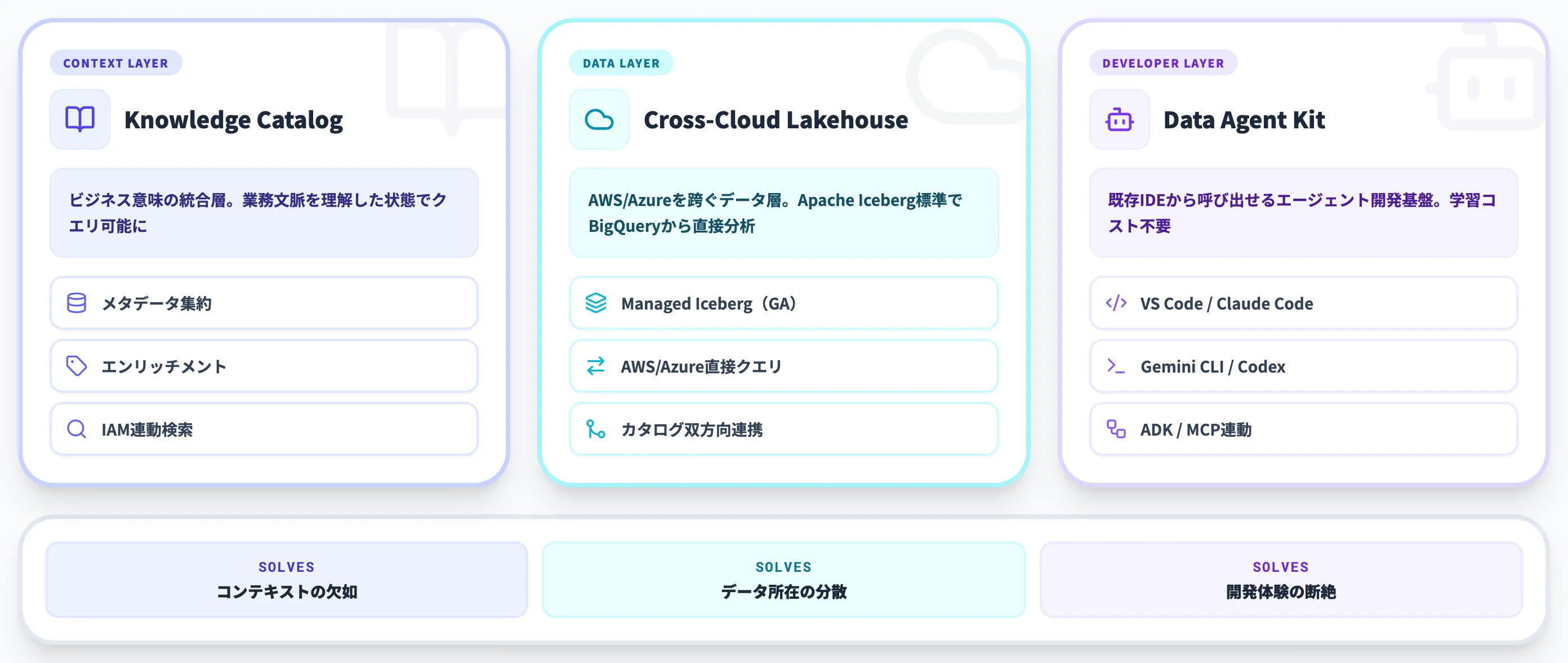Click the SOLVES コンテキストの欠如 panel
1568x663 pixels.
pyautogui.click(x=287, y=580)
